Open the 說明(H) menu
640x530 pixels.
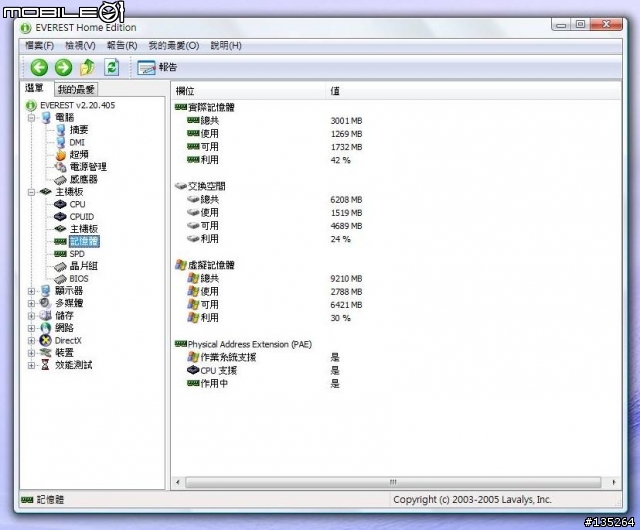click(226, 45)
